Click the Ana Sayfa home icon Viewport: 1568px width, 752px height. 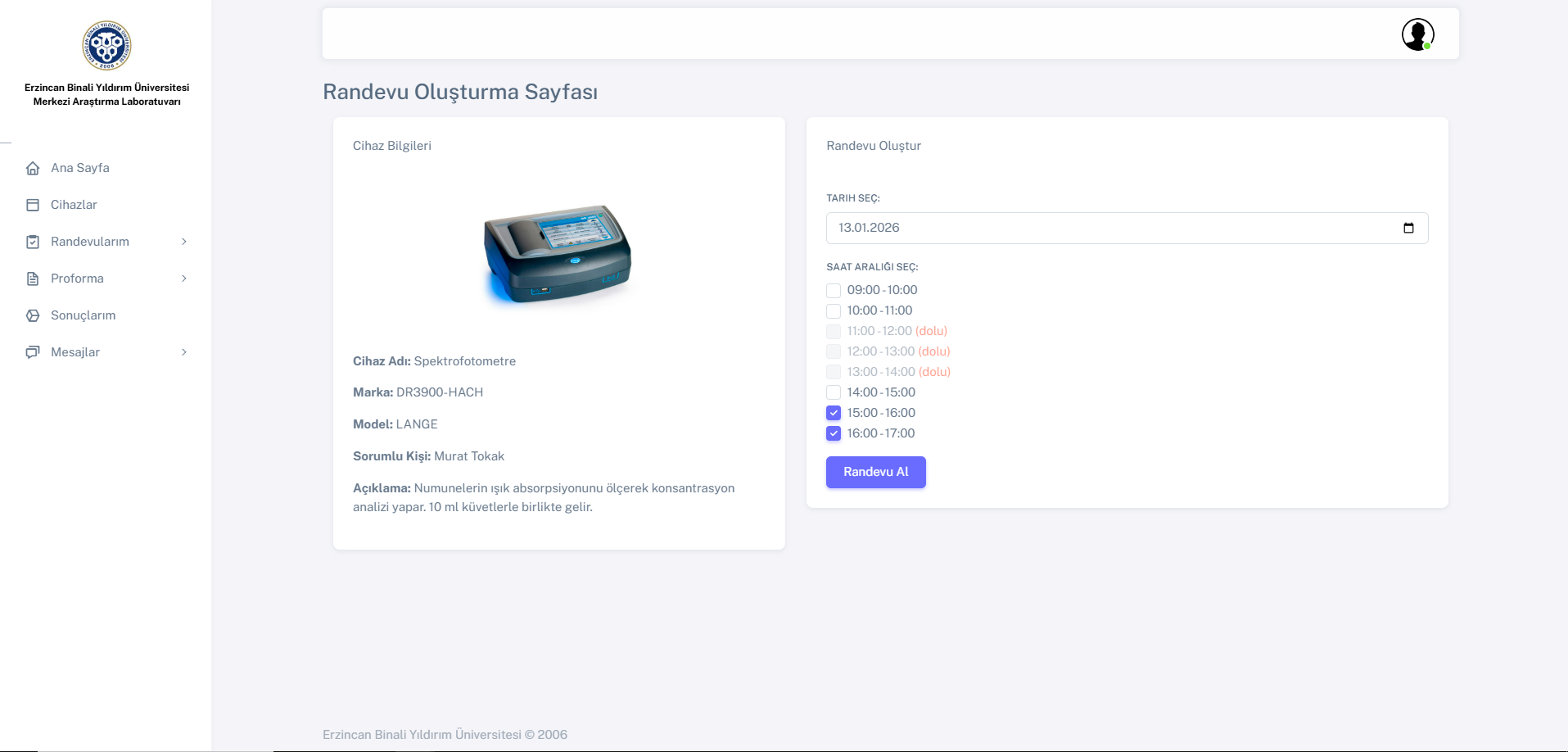coord(33,168)
